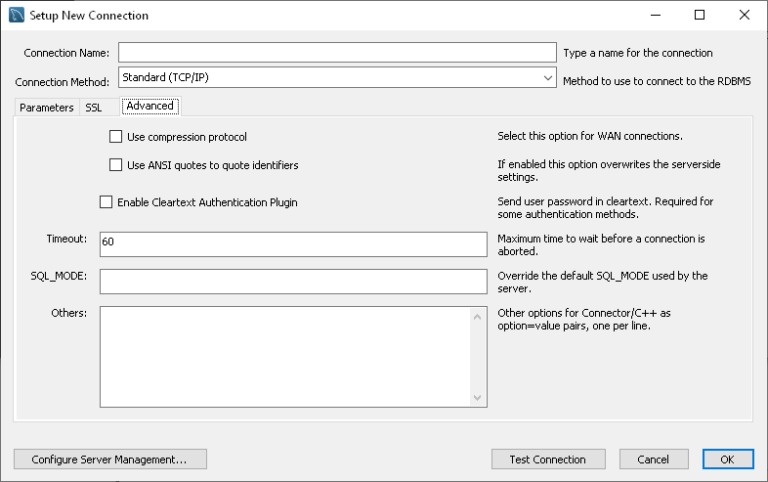Tick Use ANSI quotes to quote identifiers
Screen dimensions: 768x482
(116, 165)
